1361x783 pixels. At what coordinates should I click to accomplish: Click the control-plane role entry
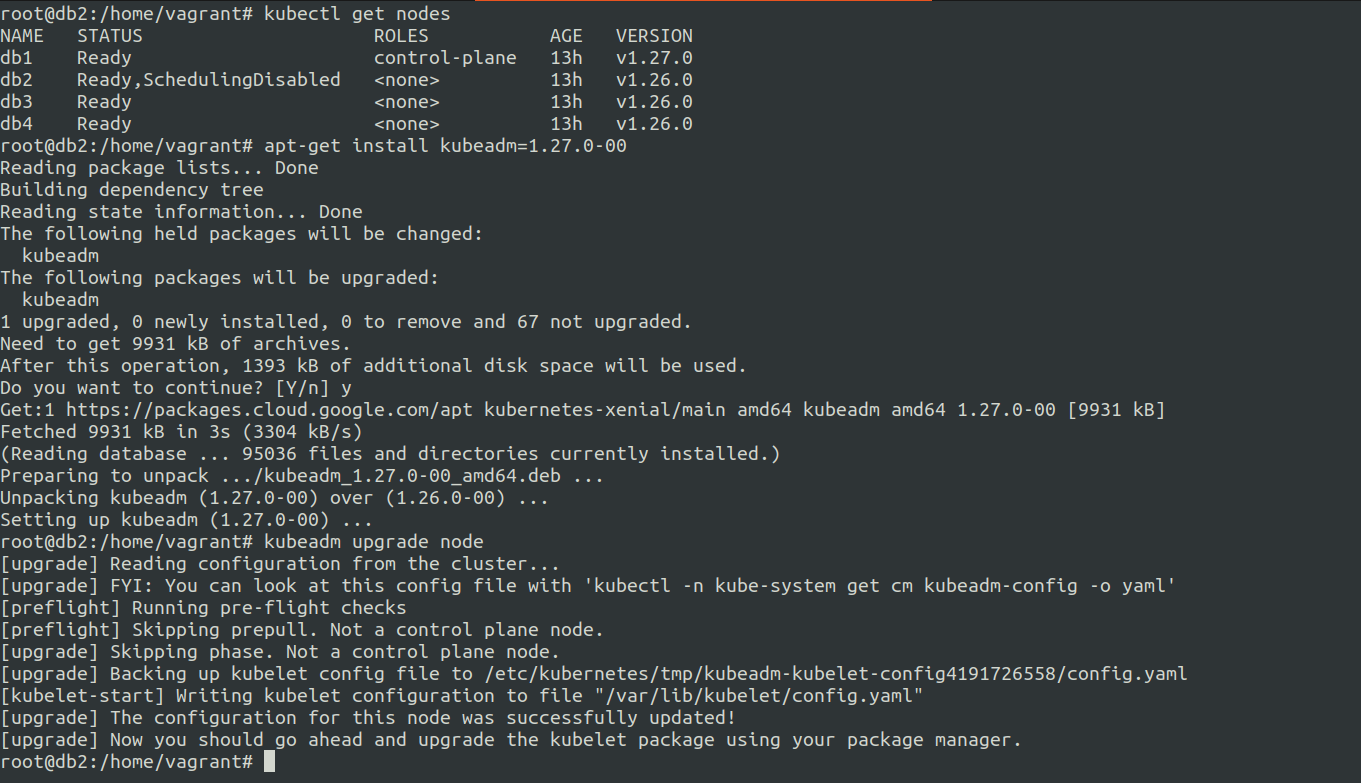click(445, 58)
